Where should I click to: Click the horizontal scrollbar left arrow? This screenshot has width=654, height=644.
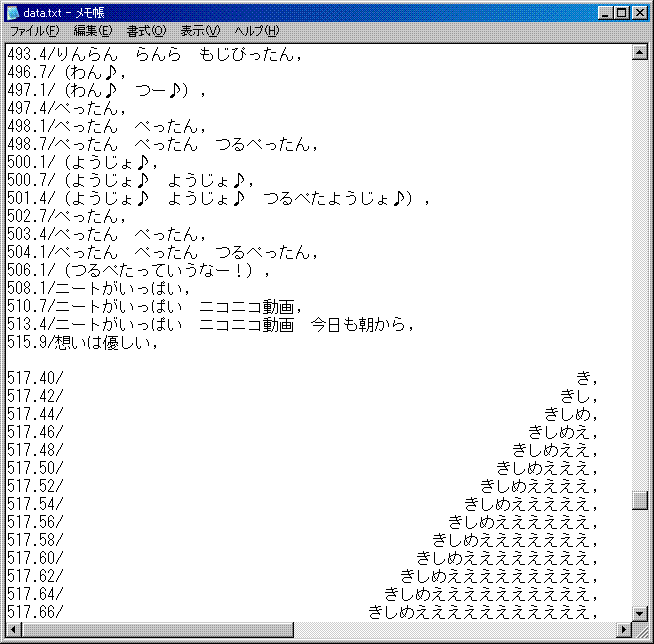(x=13, y=629)
